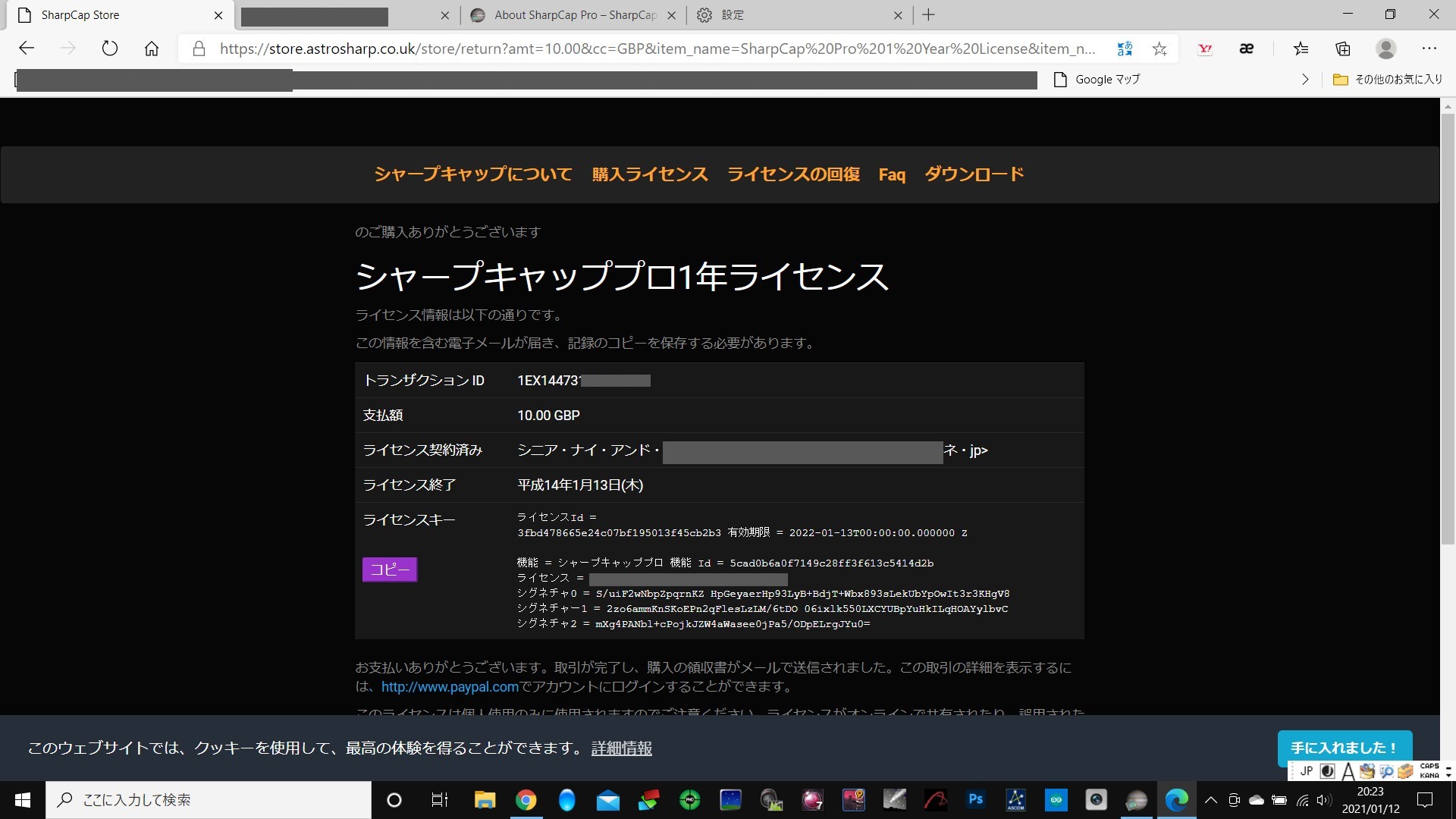
Task: Open Cortana circle icon on taskbar
Action: (394, 800)
